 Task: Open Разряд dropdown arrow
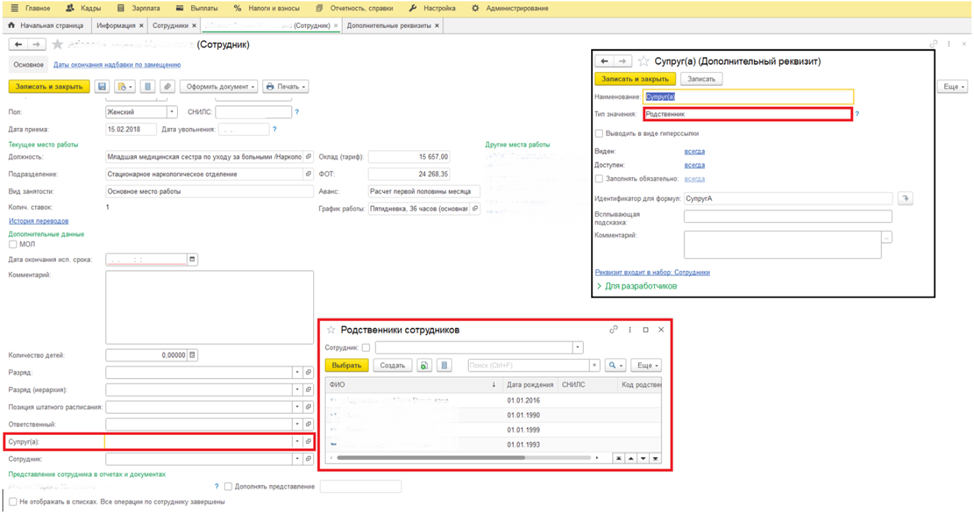297,372
